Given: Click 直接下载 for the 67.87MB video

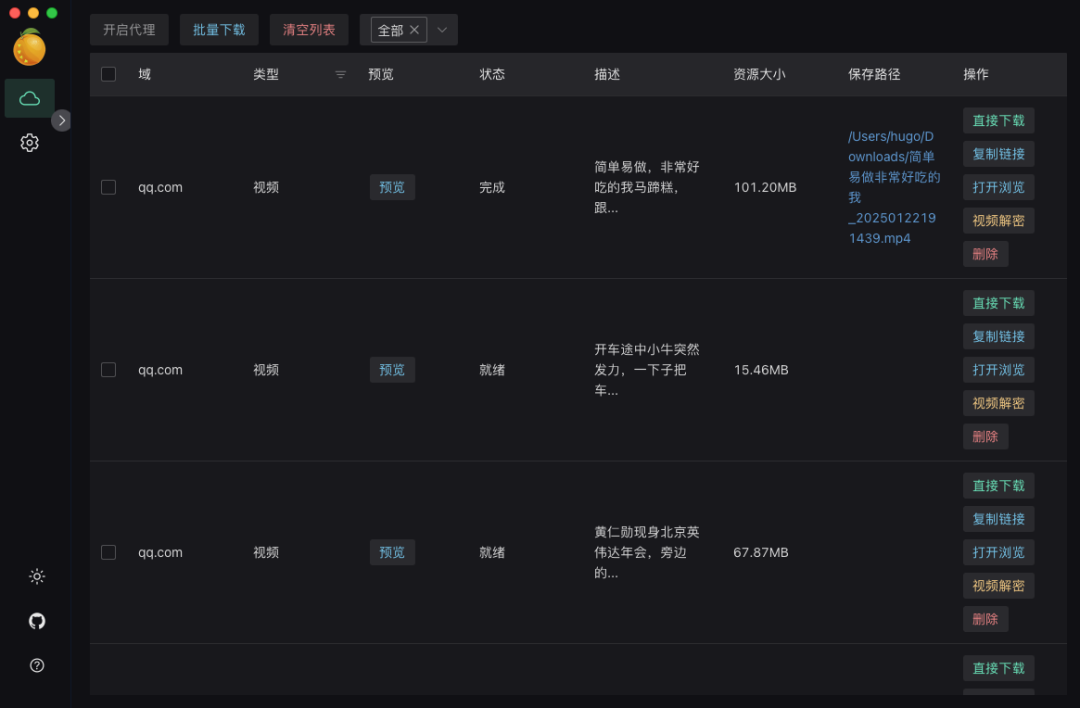Looking at the screenshot, I should click(999, 486).
